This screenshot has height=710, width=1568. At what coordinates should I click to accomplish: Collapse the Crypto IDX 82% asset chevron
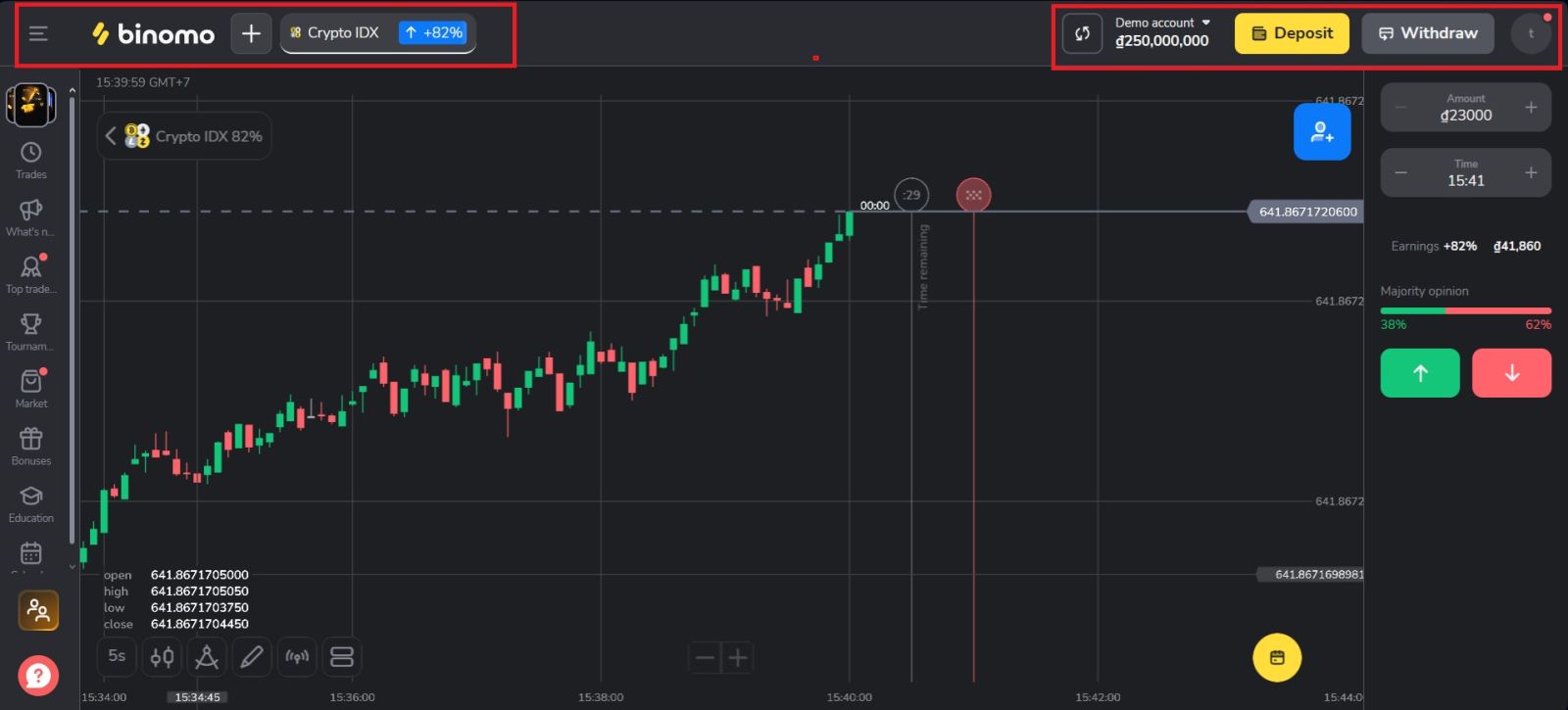tap(111, 136)
